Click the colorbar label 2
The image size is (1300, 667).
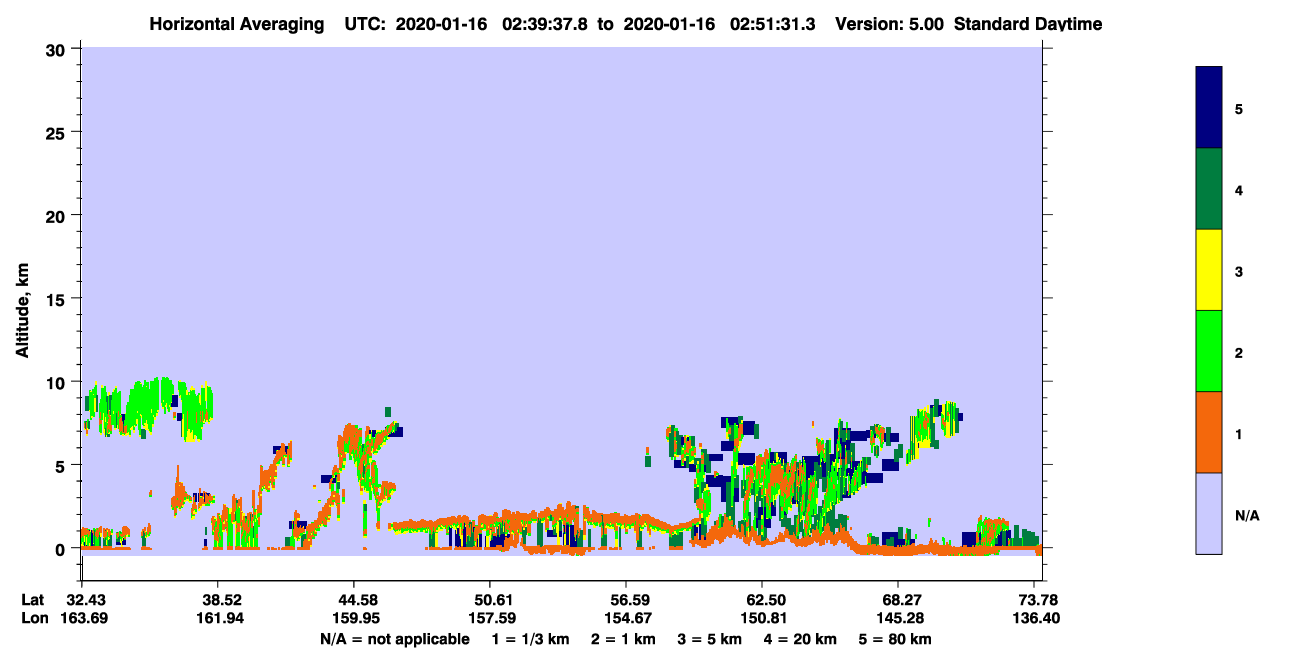pos(1239,352)
